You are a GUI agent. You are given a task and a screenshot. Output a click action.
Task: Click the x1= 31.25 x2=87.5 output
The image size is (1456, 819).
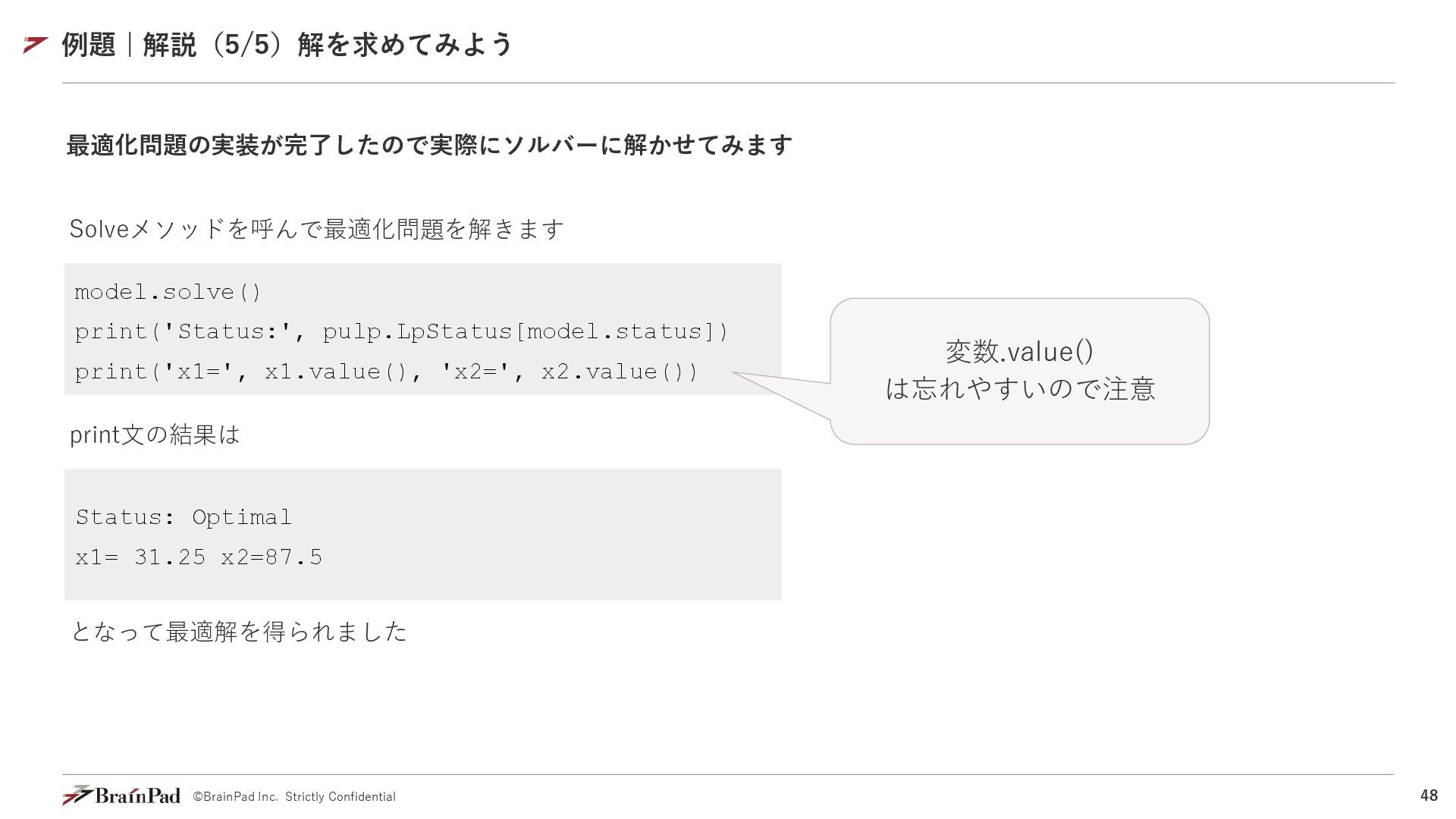(199, 557)
